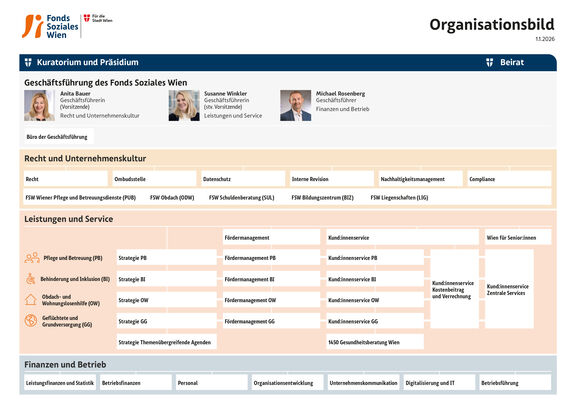576x407 pixels.
Task: Click the Obdach house icon
Action: (x=30, y=300)
